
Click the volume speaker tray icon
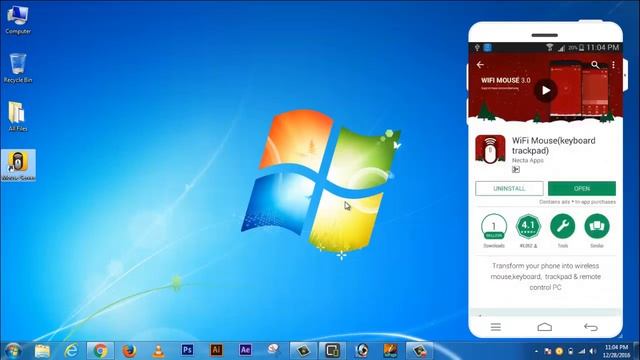[593, 351]
